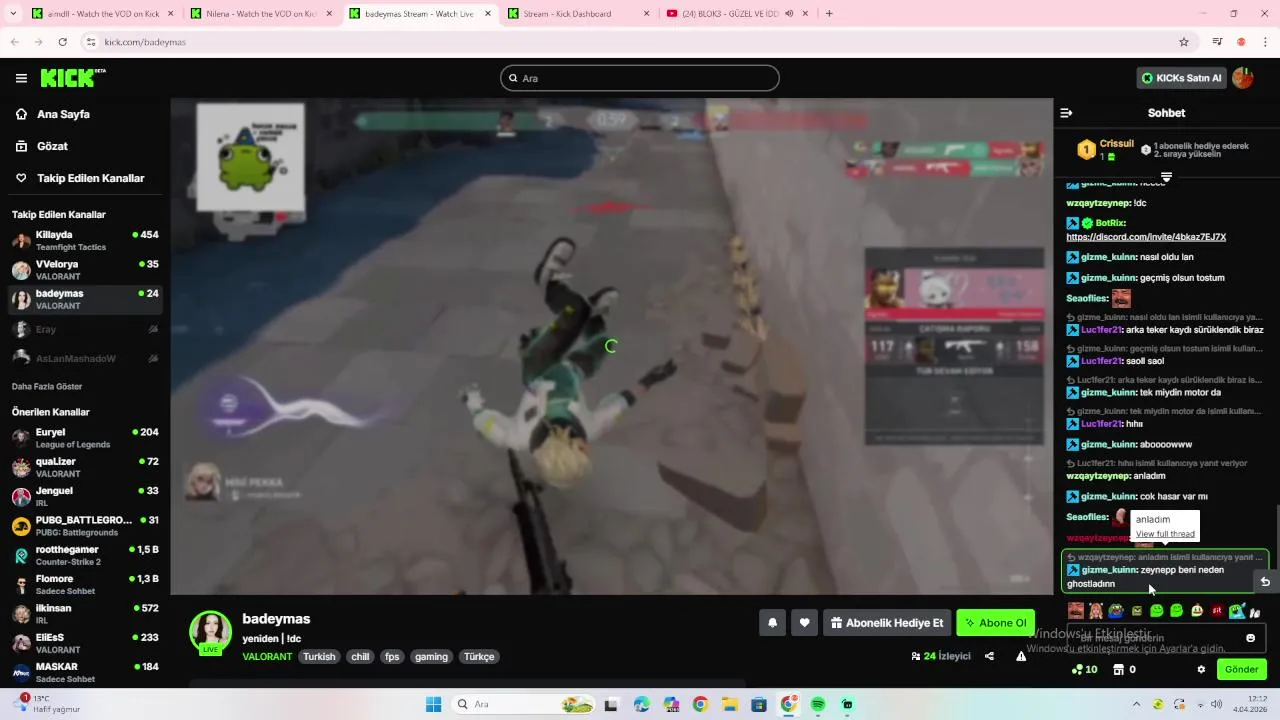Open the KICKs balance showing 10
The width and height of the screenshot is (1280, 720).
1084,669
